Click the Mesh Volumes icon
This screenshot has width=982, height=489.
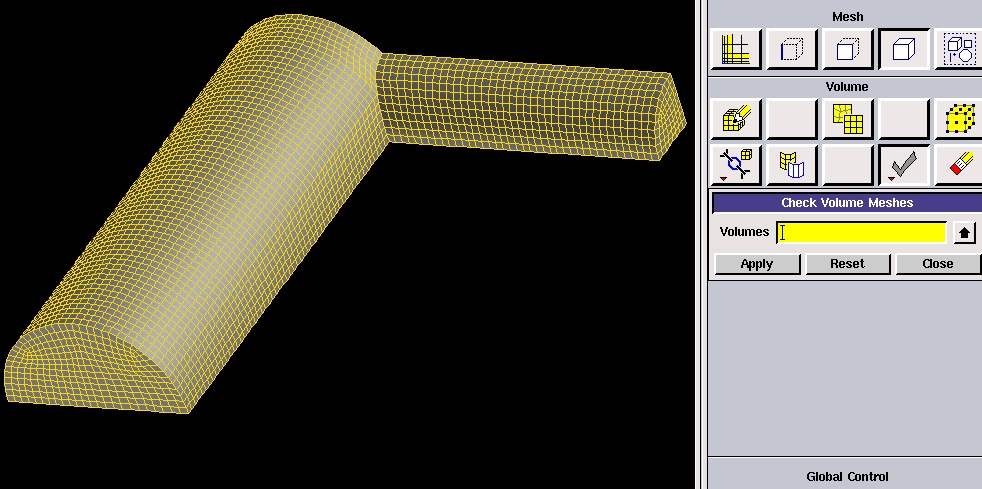[x=736, y=120]
